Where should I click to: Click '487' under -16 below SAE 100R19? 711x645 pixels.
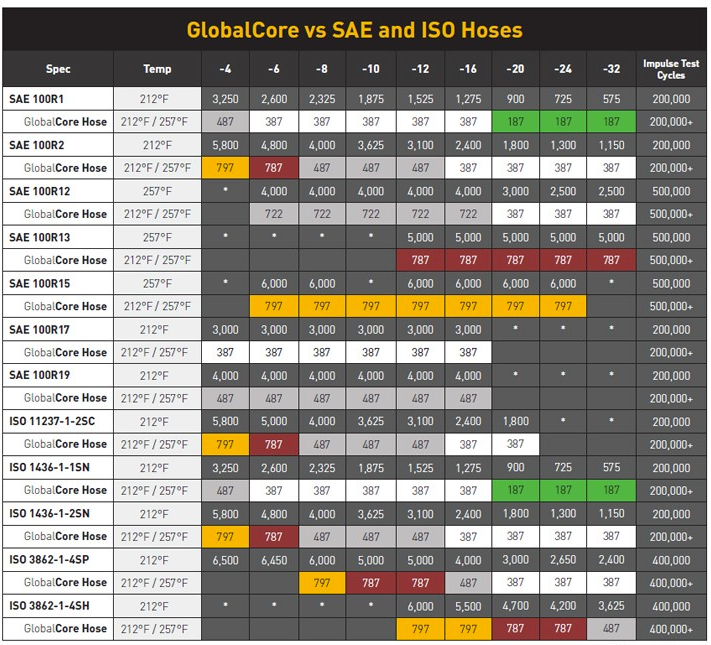[x=468, y=398]
